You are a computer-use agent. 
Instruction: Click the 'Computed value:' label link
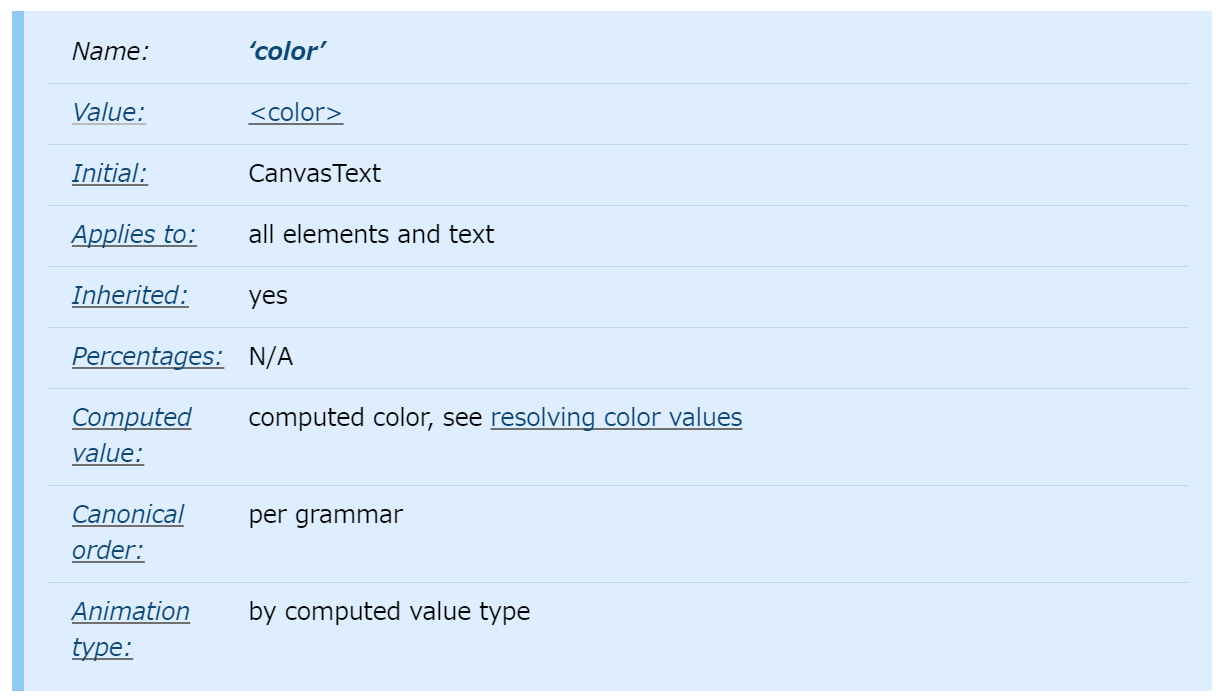(131, 418)
